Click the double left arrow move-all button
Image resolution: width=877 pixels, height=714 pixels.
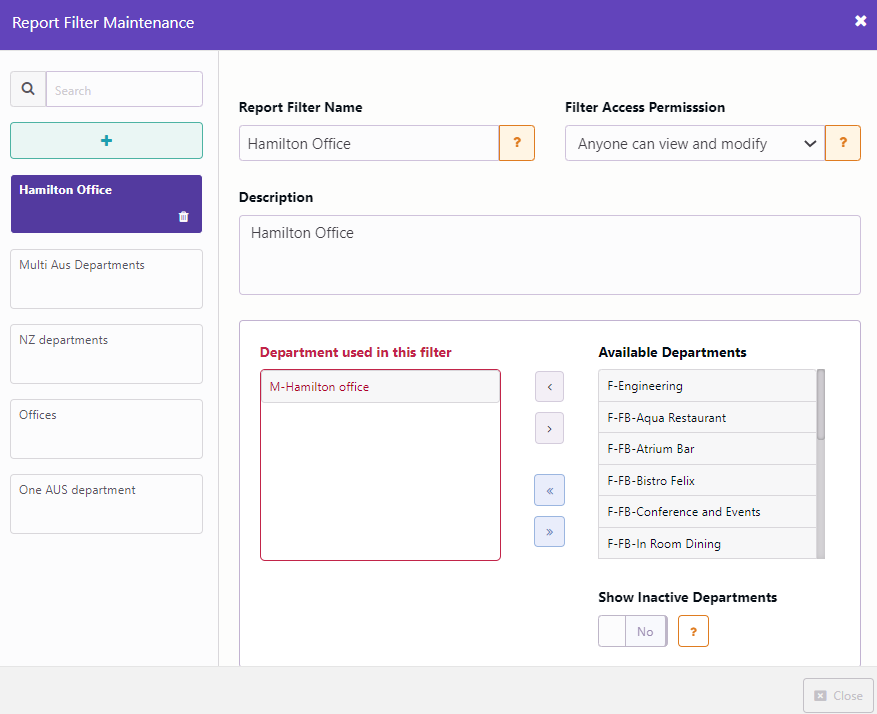pyautogui.click(x=549, y=490)
